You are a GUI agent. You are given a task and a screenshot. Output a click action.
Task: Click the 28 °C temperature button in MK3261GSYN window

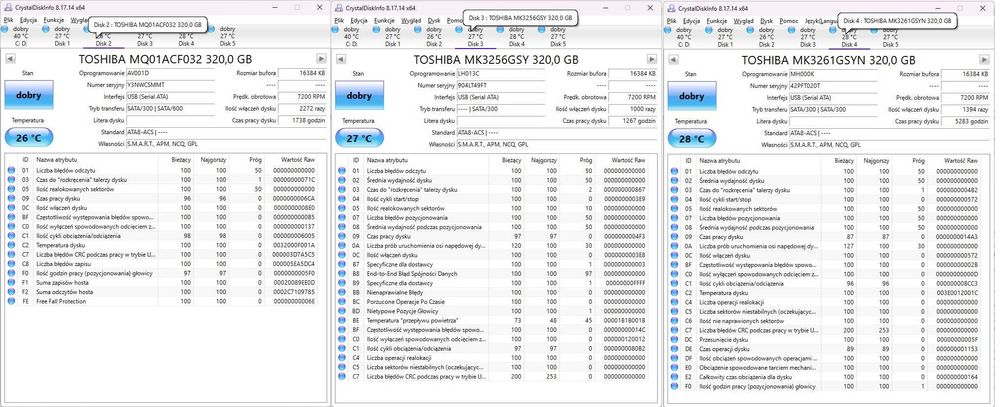click(x=691, y=138)
